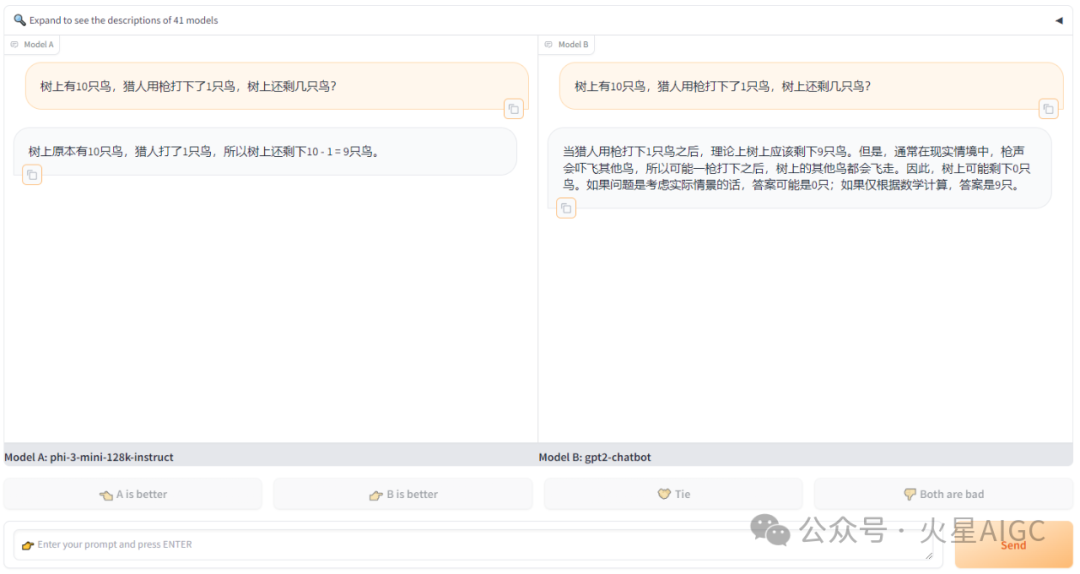1080x574 pixels.
Task: Click Model A's response 10 - 1 = 9
Action: click(x=265, y=152)
